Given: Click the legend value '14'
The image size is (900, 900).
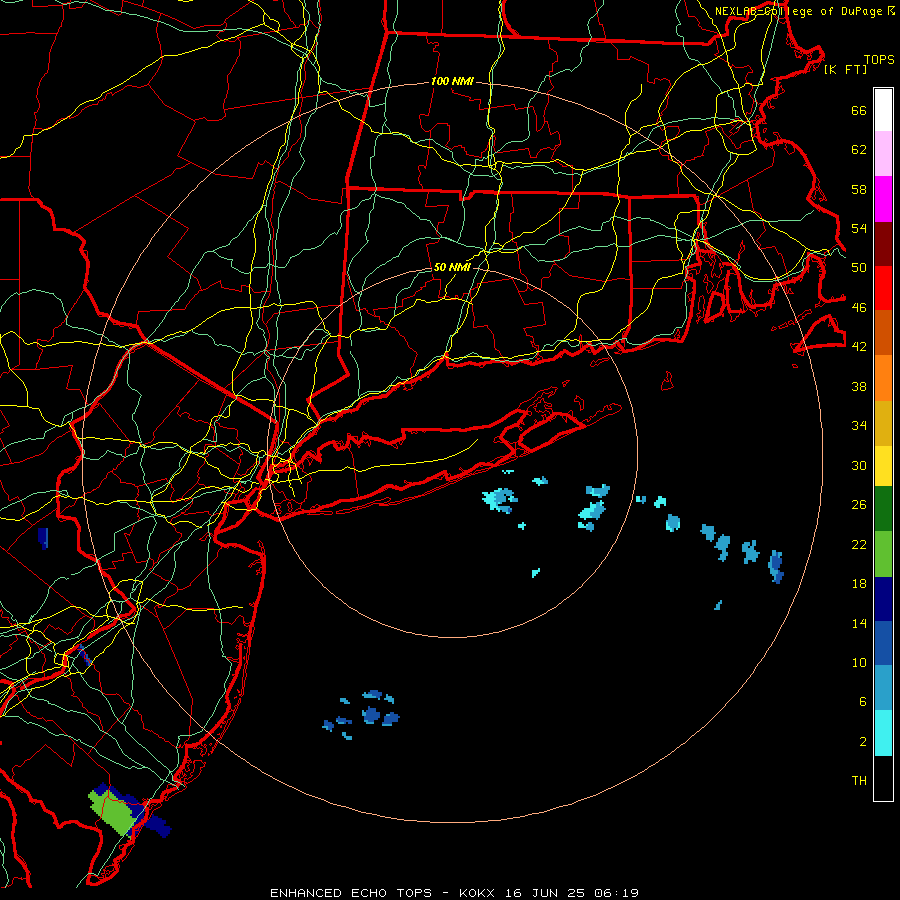Looking at the screenshot, I should (x=859, y=623).
